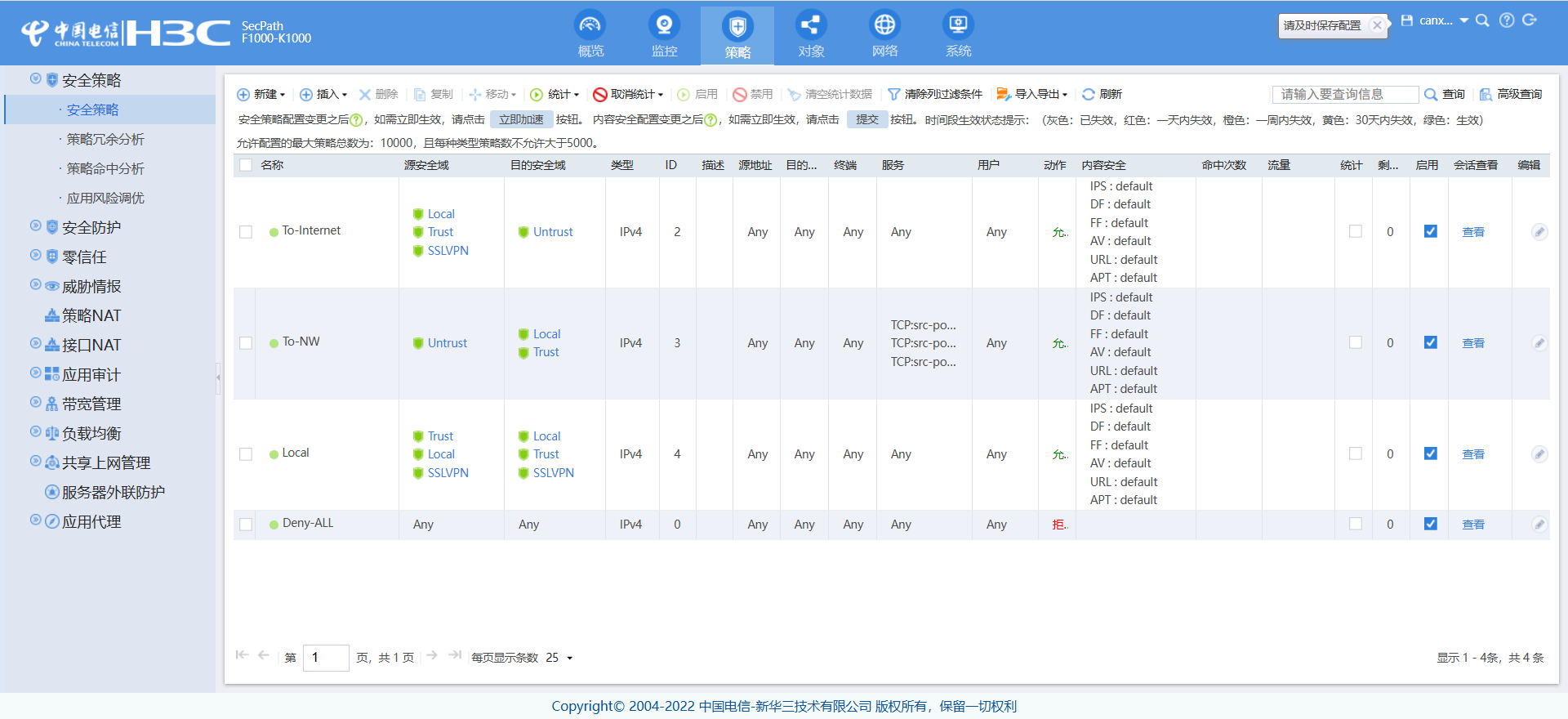Image resolution: width=1568 pixels, height=719 pixels.
Task: Click the 提交 submit button
Action: 867,120
